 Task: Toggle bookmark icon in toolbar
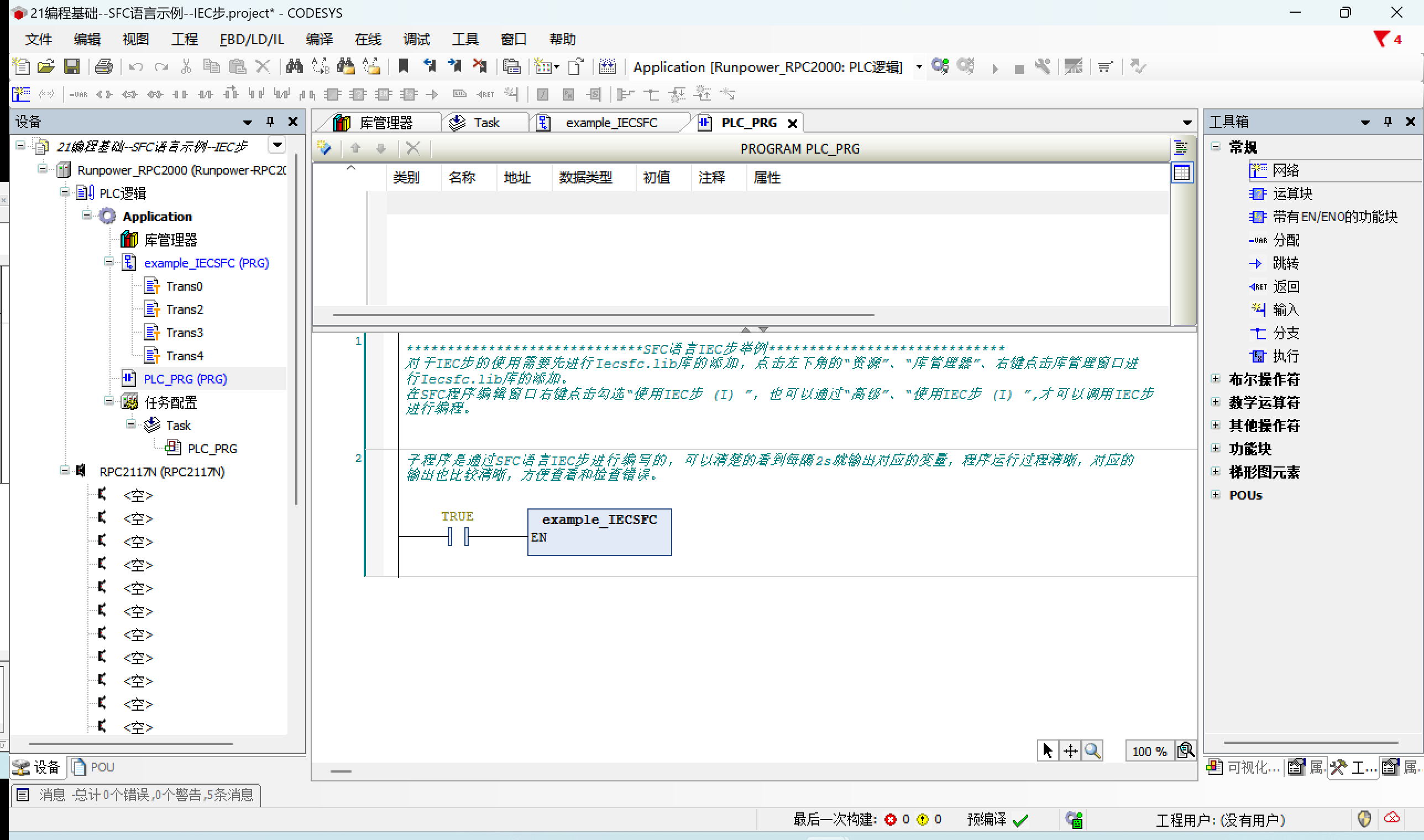coord(404,67)
